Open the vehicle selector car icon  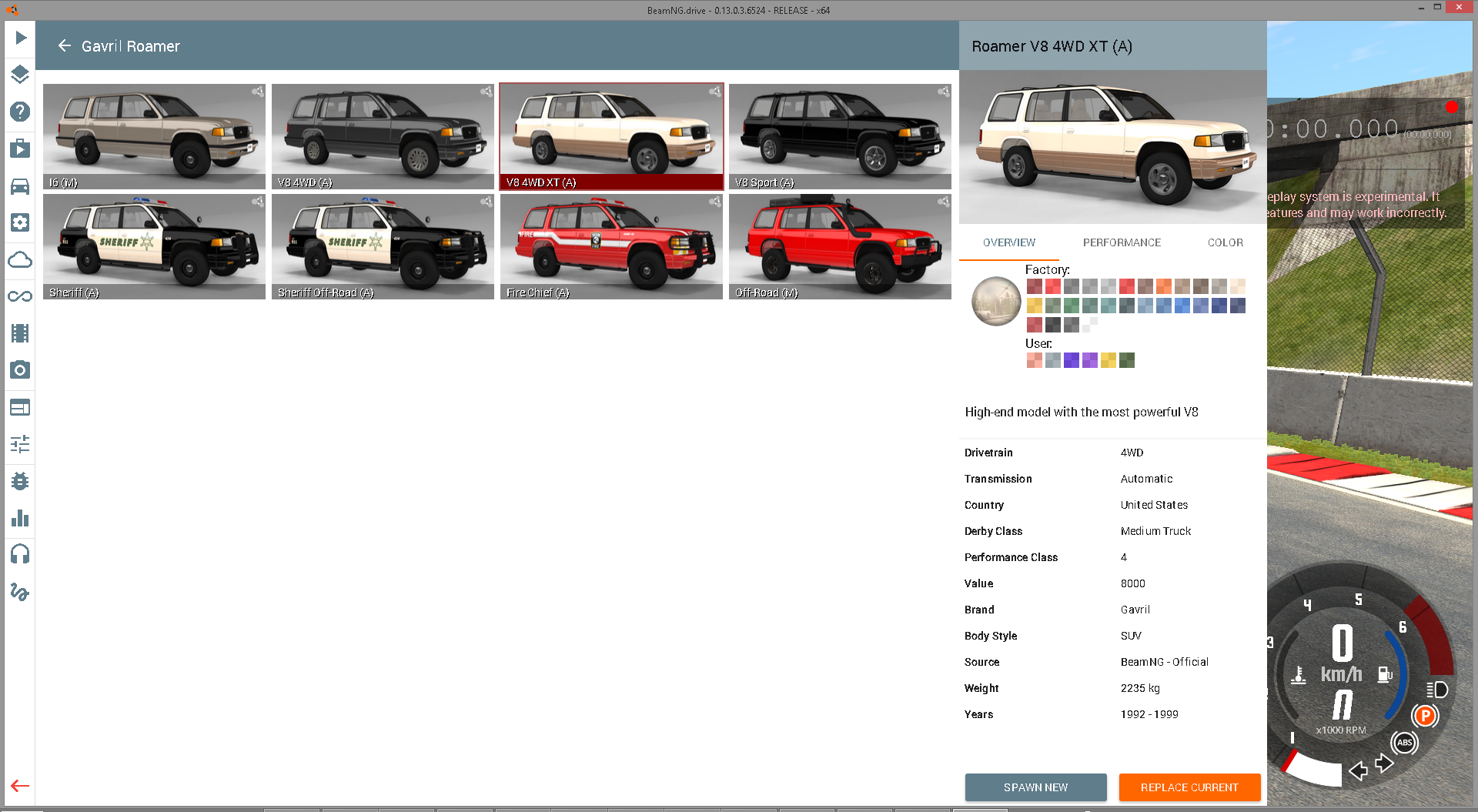click(20, 185)
